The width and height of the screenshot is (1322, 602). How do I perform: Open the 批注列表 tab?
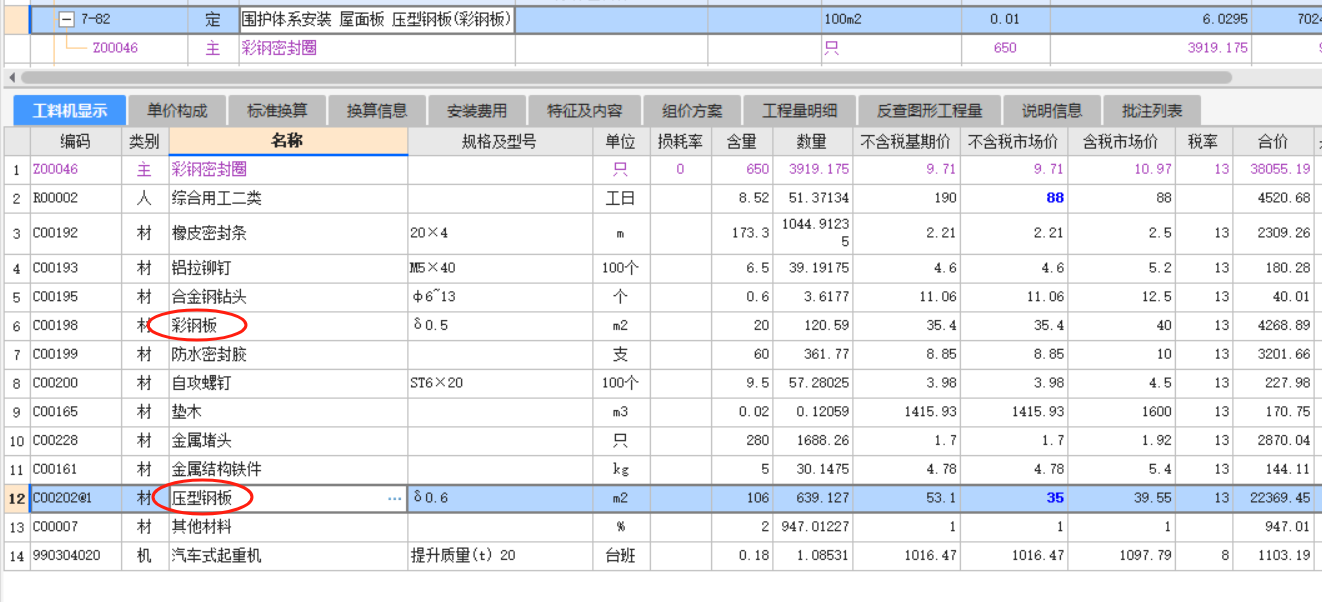coord(1152,111)
